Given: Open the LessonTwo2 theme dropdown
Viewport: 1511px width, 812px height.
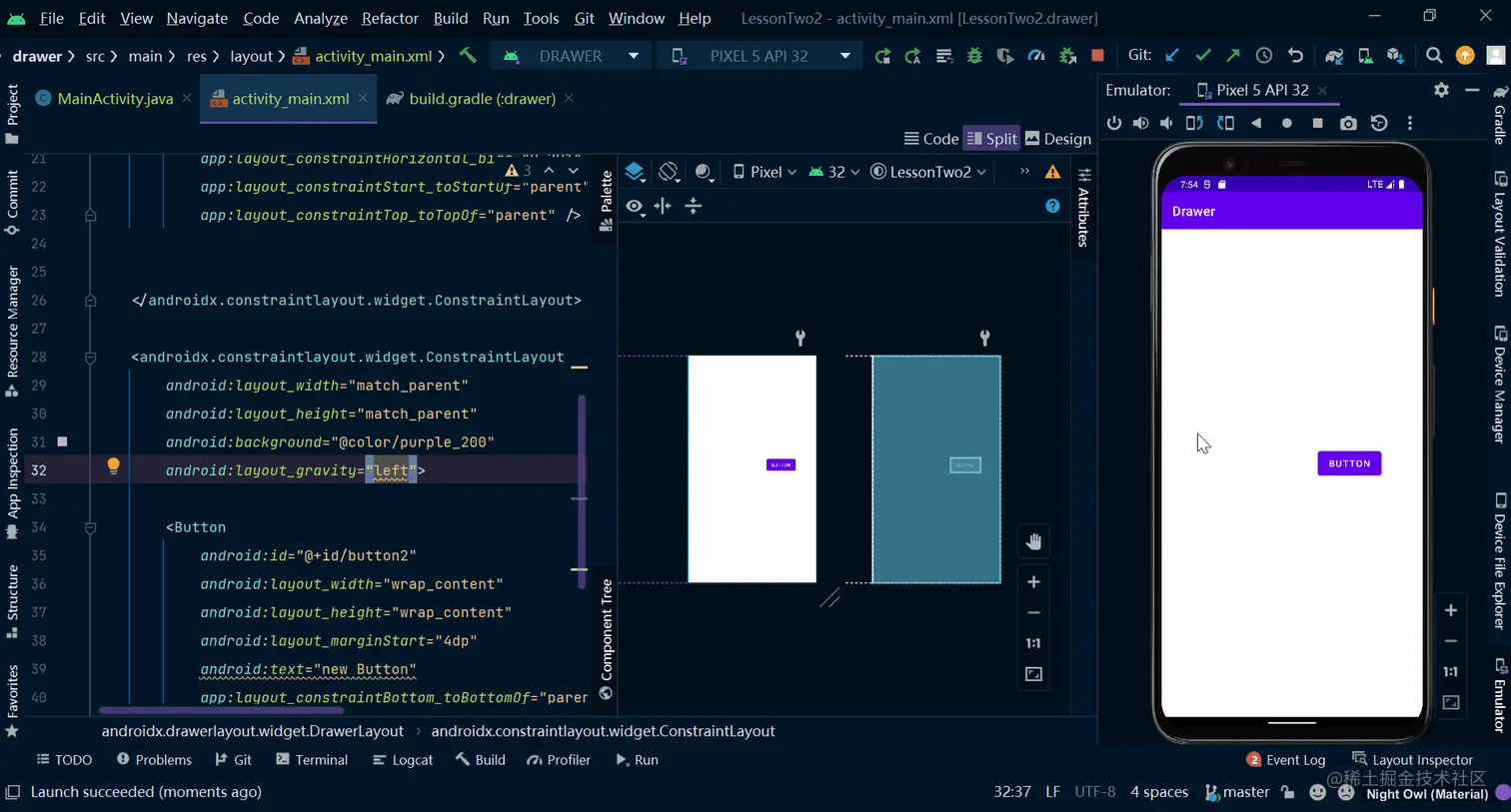Looking at the screenshot, I should (x=928, y=172).
